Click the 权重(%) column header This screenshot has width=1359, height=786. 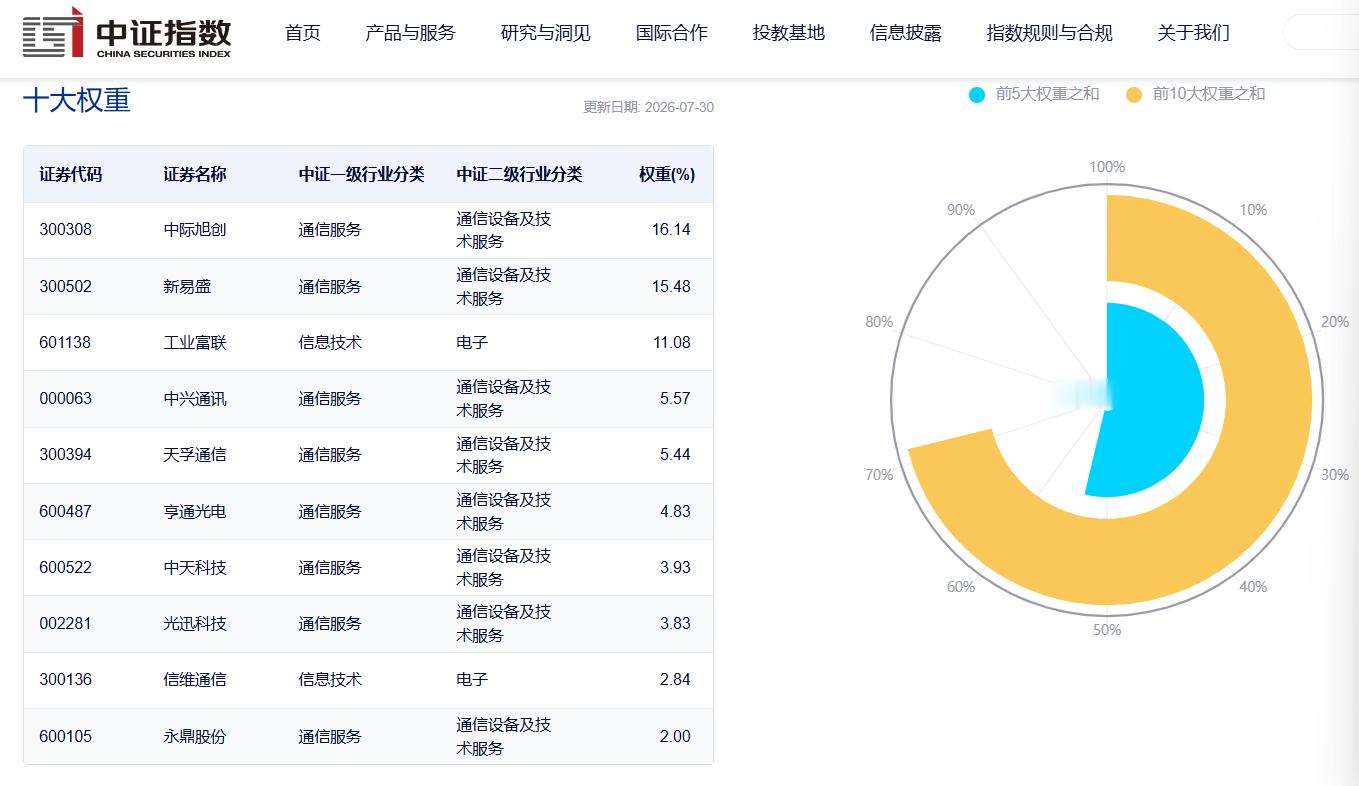coord(667,174)
